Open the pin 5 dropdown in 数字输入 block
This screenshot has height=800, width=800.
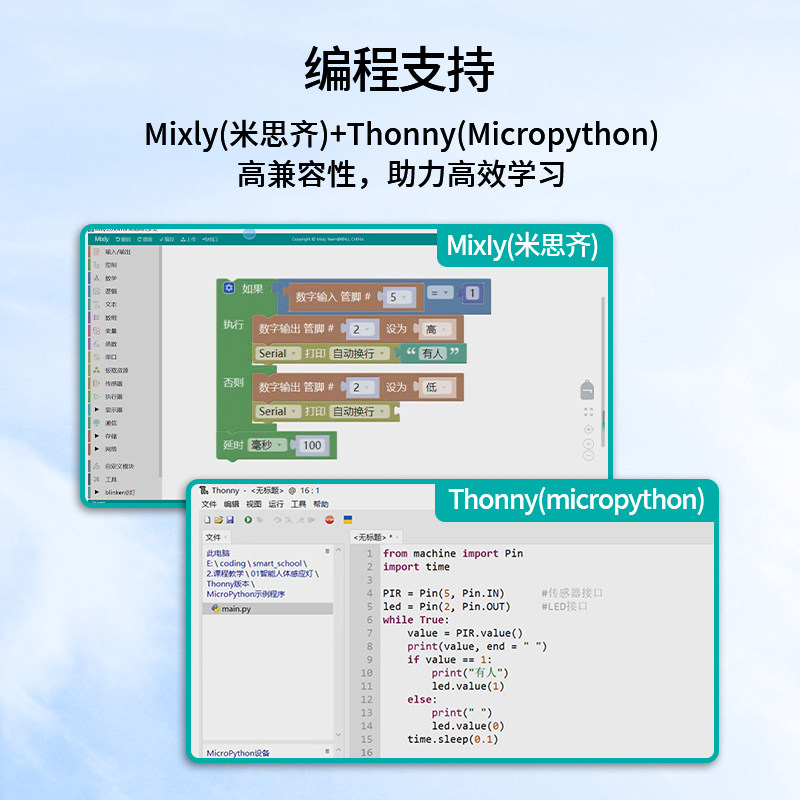pos(398,297)
